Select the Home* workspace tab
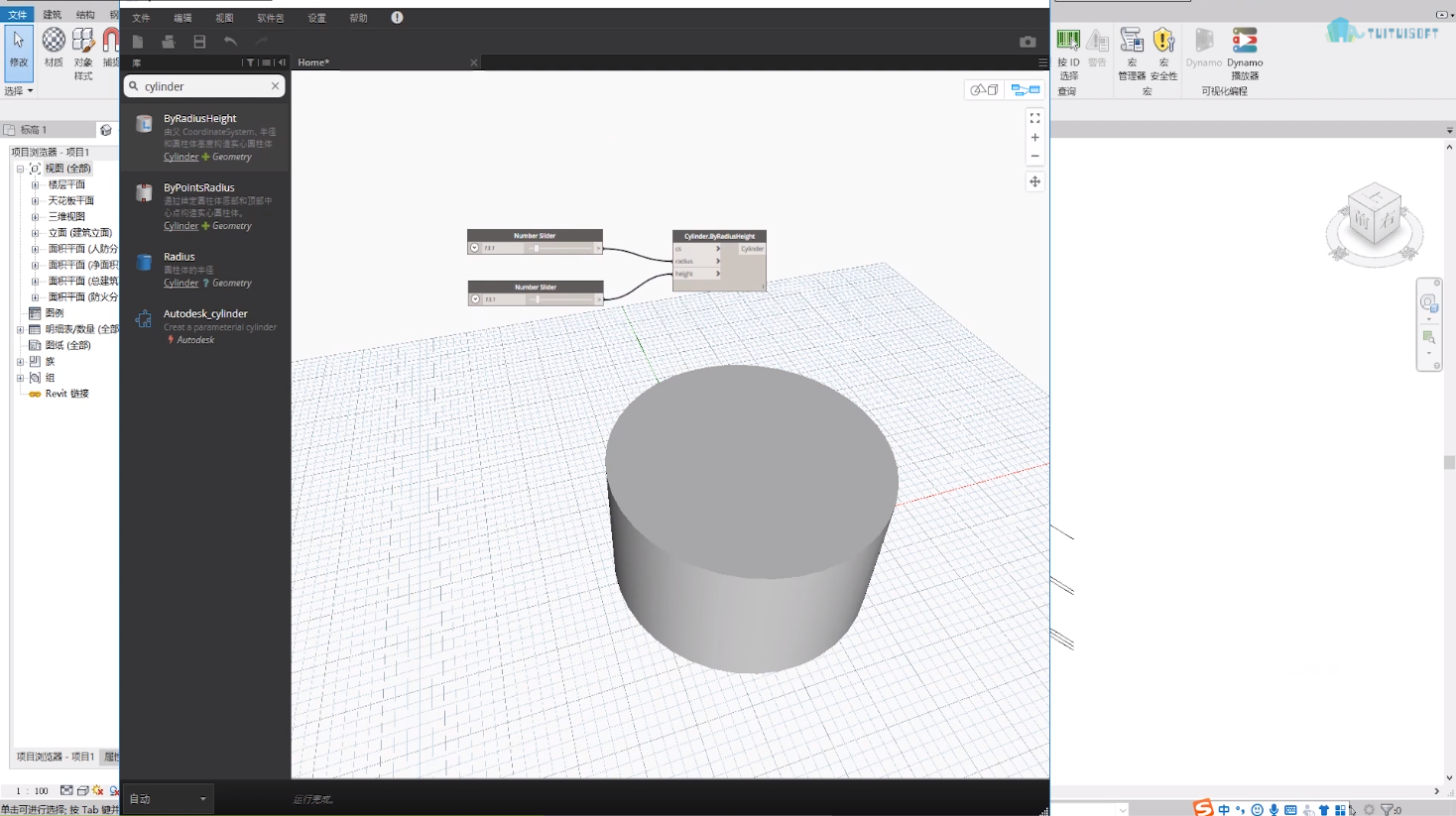Image resolution: width=1456 pixels, height=816 pixels. point(313,62)
